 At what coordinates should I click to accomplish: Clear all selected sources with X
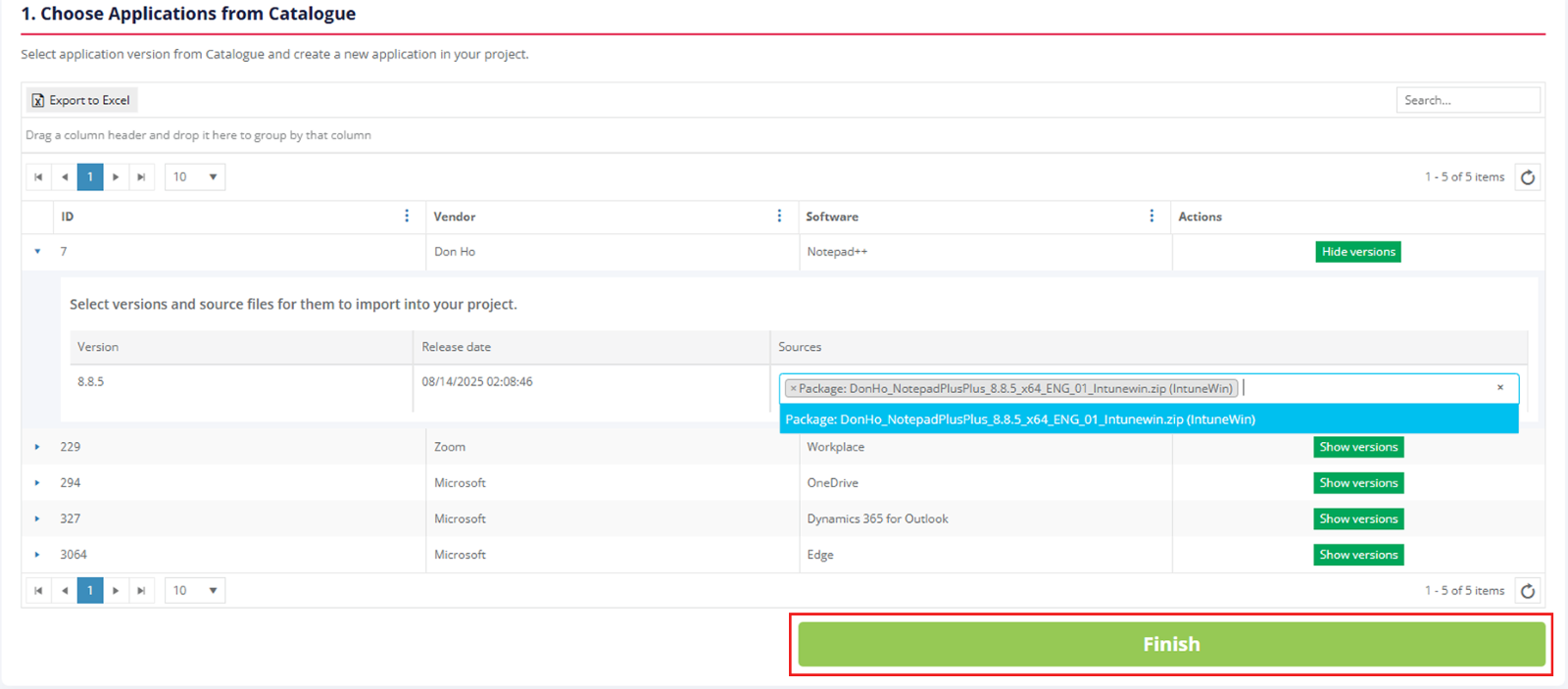pyautogui.click(x=1499, y=388)
